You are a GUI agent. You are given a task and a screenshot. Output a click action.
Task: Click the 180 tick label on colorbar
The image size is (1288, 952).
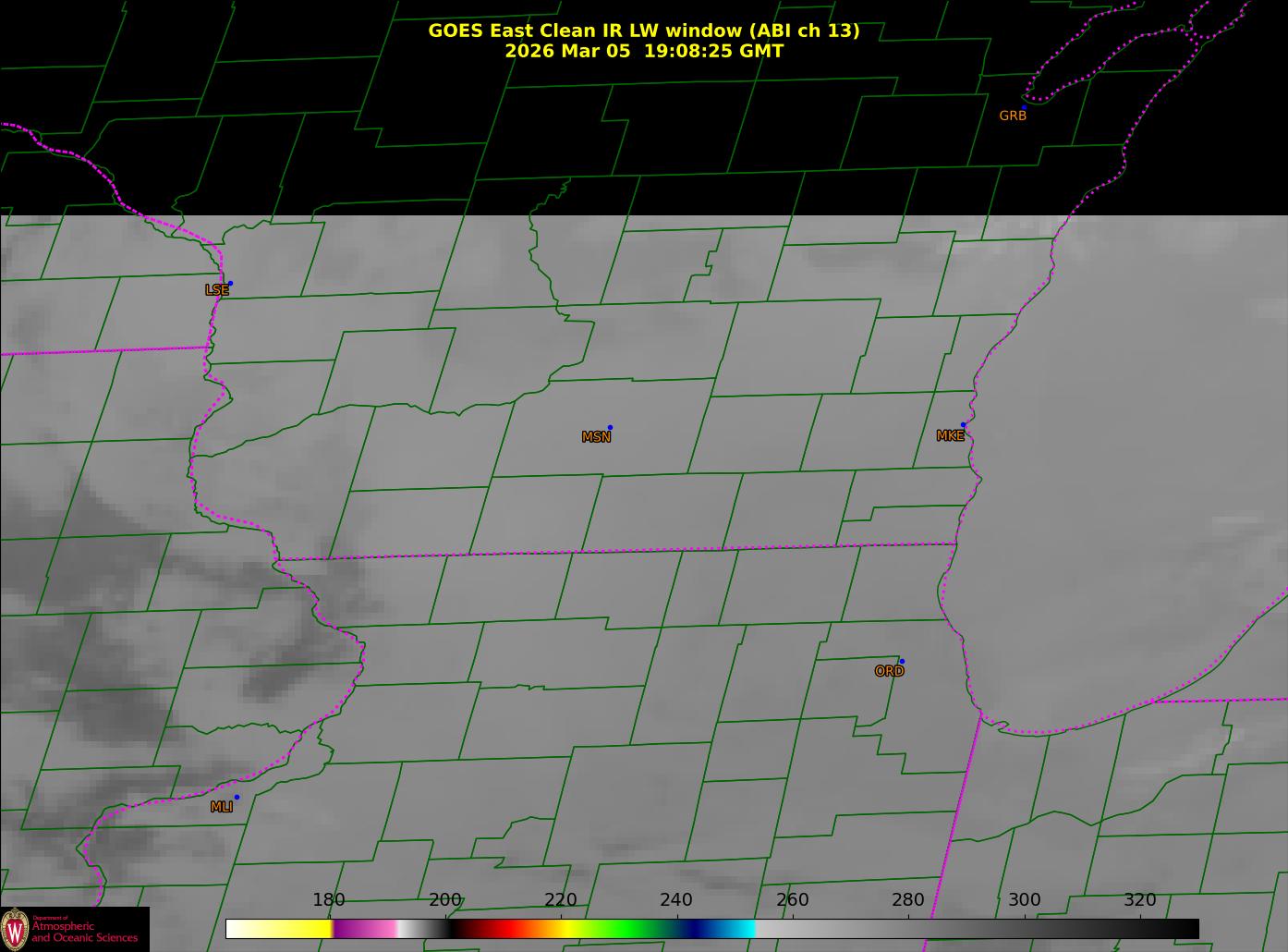[x=329, y=900]
